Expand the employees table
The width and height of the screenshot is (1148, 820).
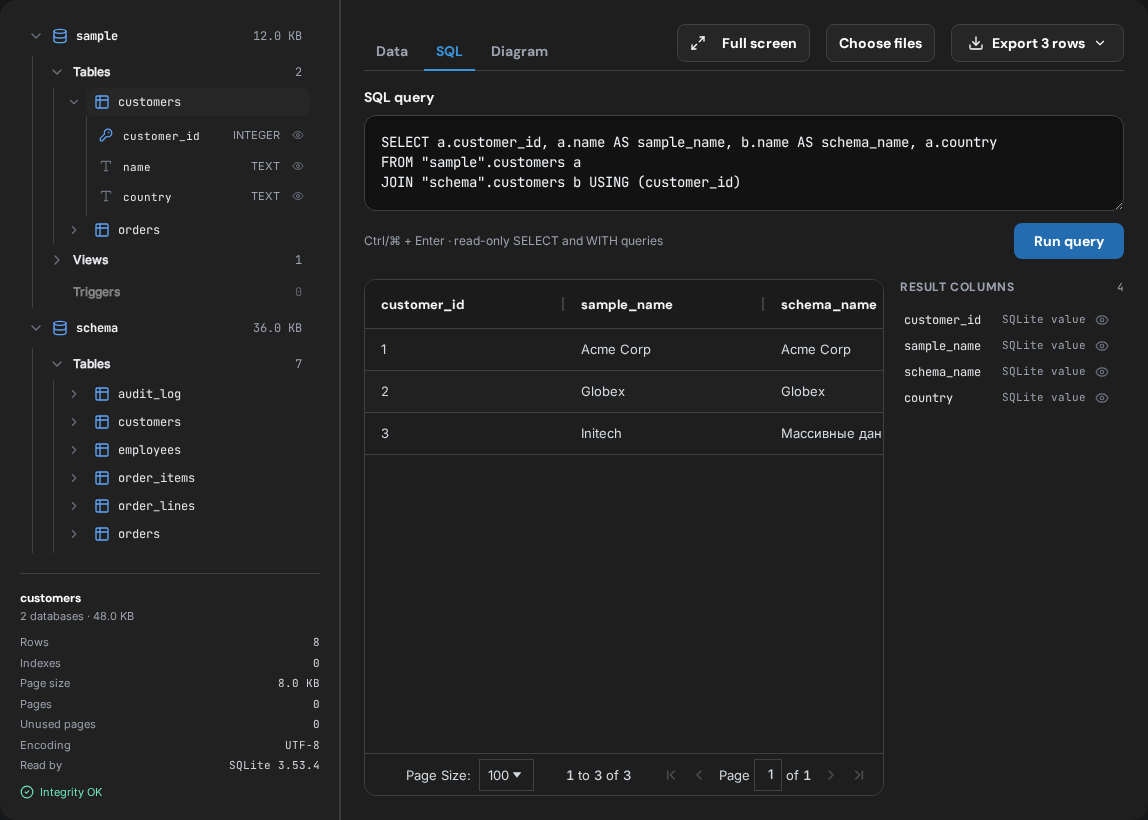coord(74,450)
